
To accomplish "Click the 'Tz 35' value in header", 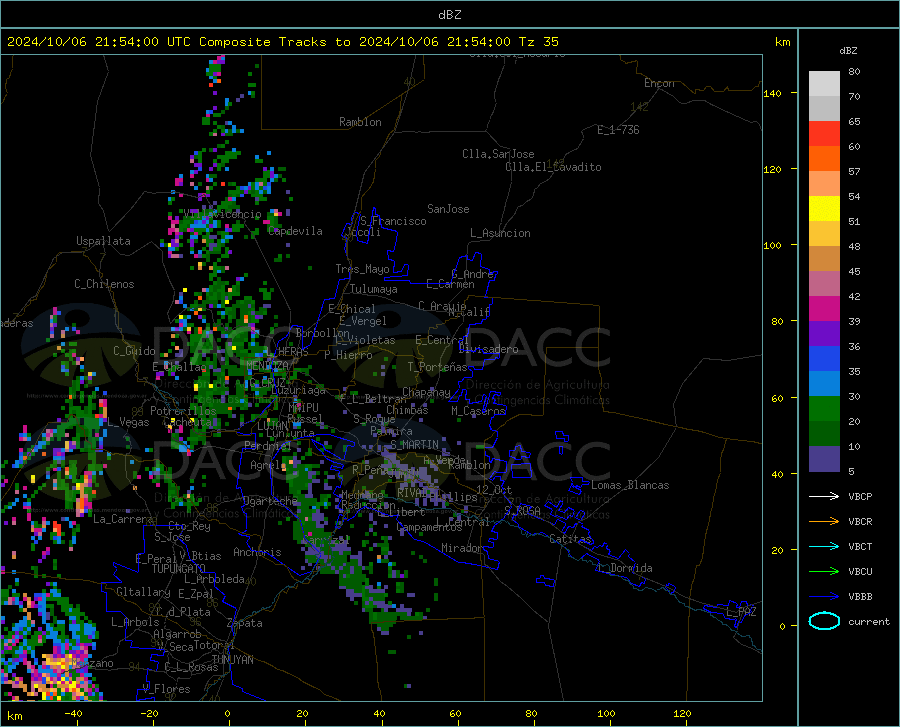I will point(538,42).
